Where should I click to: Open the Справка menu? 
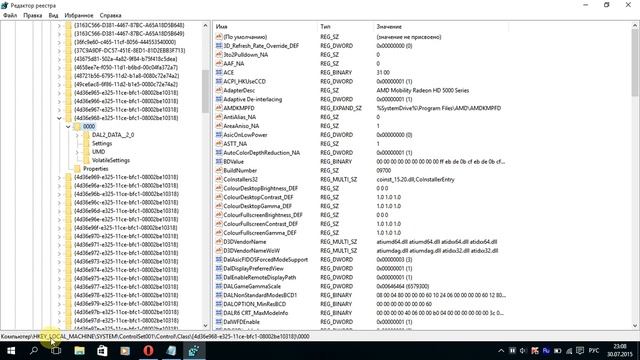coord(110,15)
